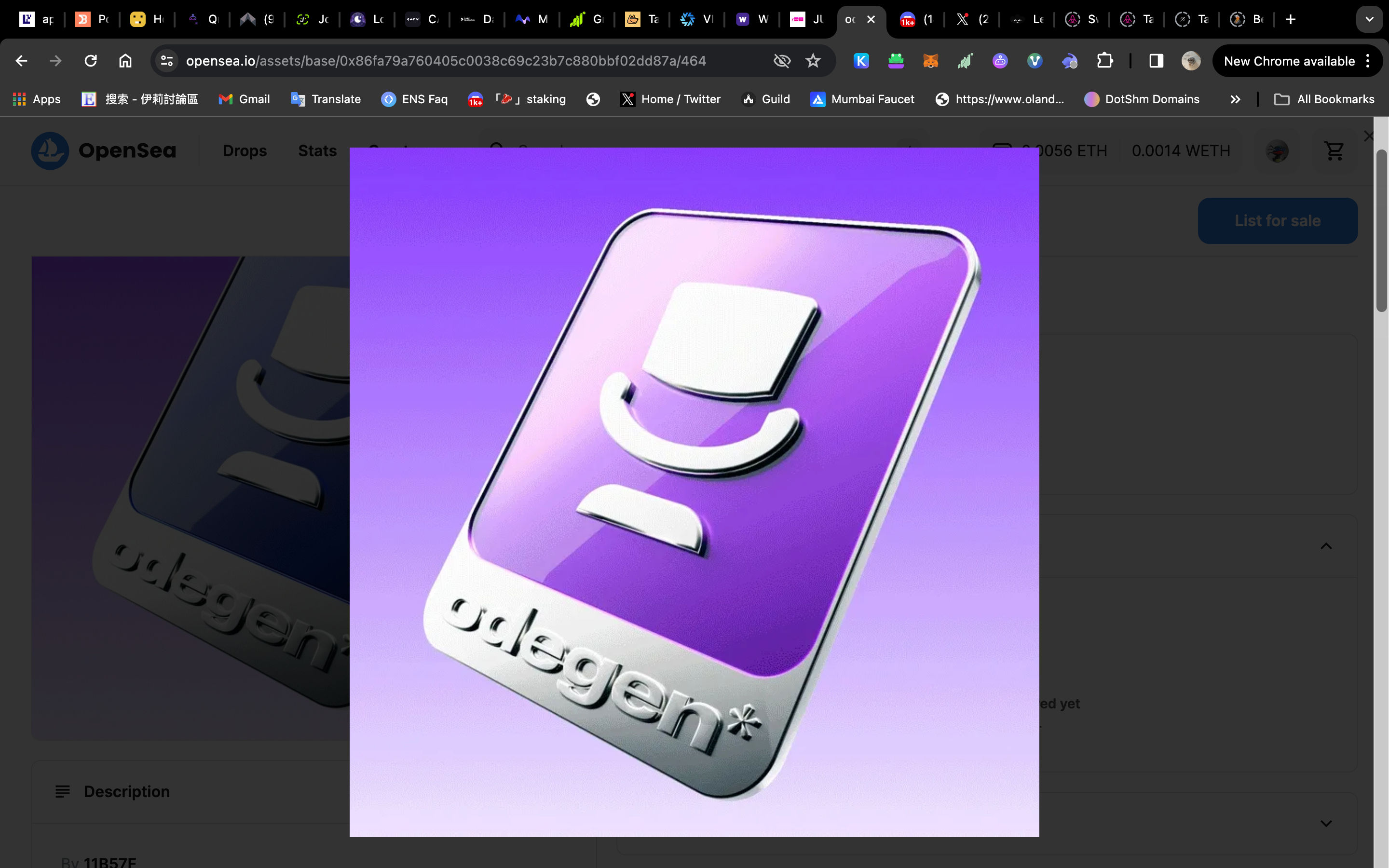Open the All Bookmarks folder

click(1324, 99)
